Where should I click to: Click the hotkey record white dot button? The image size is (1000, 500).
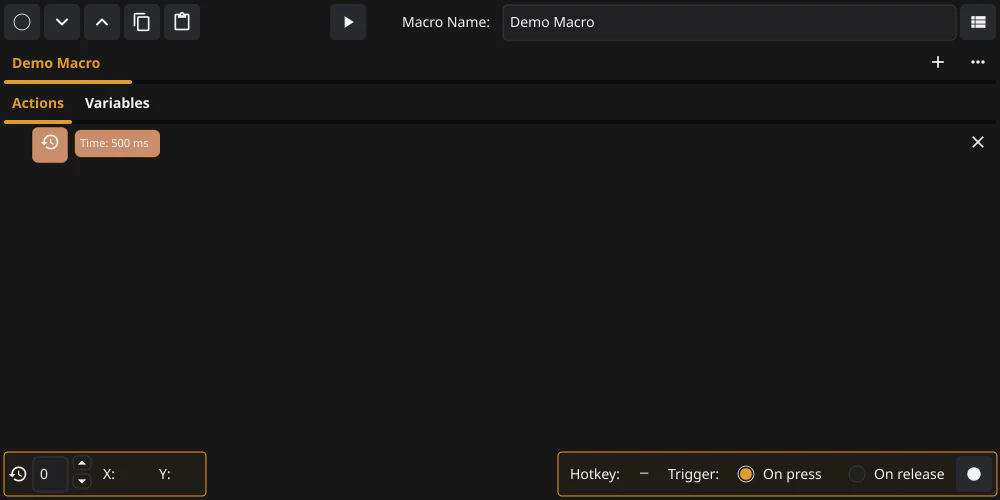tap(974, 474)
